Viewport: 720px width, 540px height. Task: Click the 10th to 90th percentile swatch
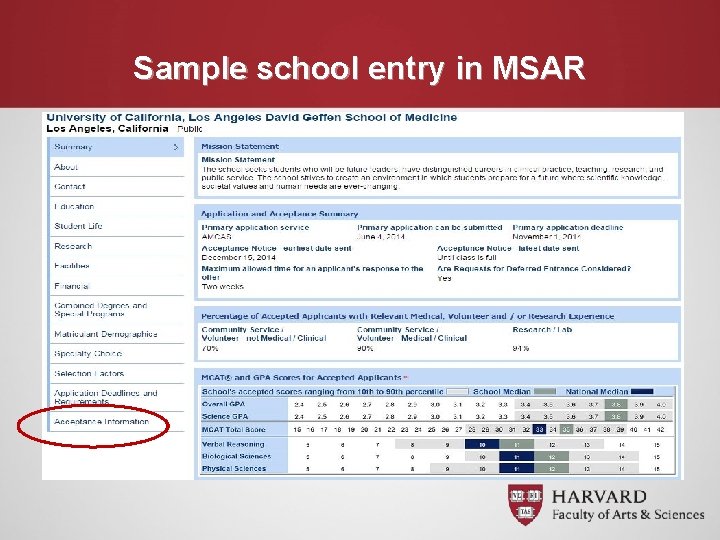coord(457,392)
